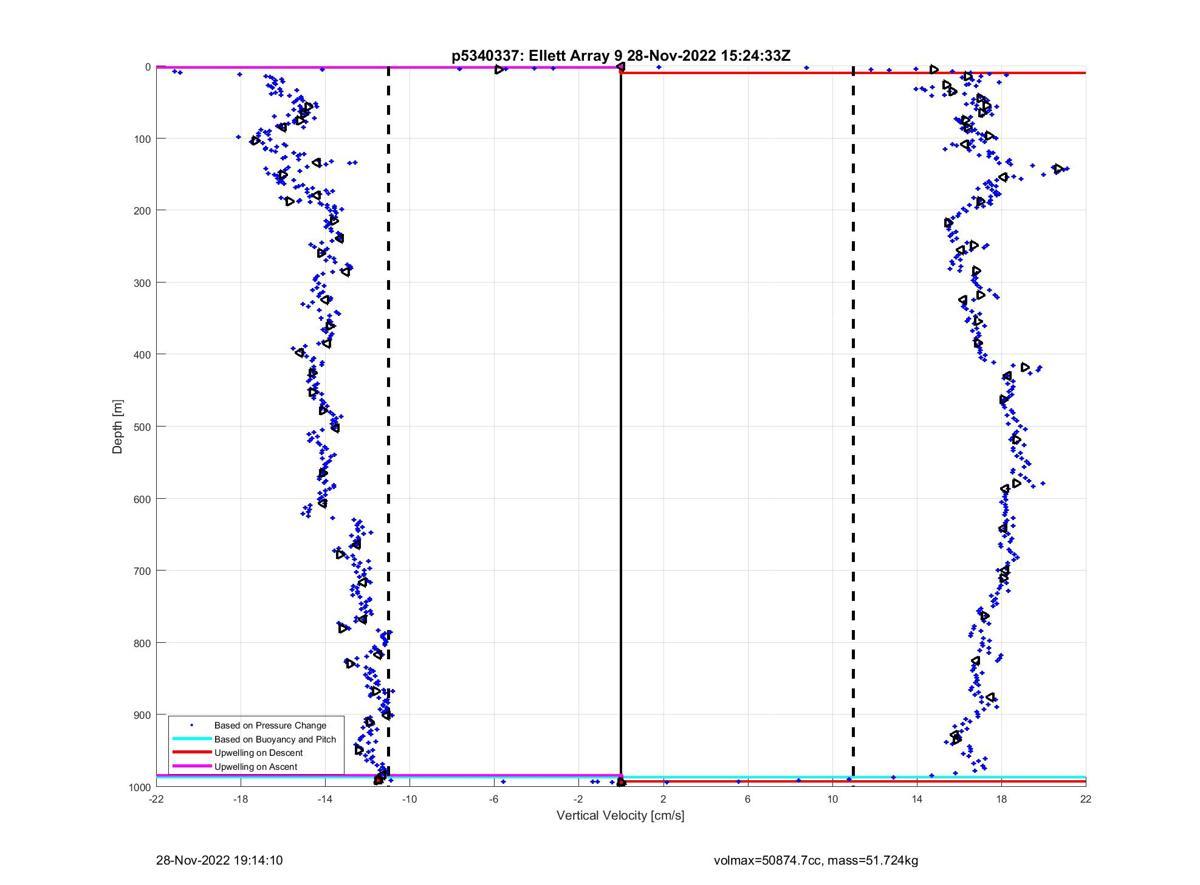Image resolution: width=1200 pixels, height=885 pixels.
Task: Click legend entry 'Based on Buoyancy and Pitch'
Action: pos(275,739)
